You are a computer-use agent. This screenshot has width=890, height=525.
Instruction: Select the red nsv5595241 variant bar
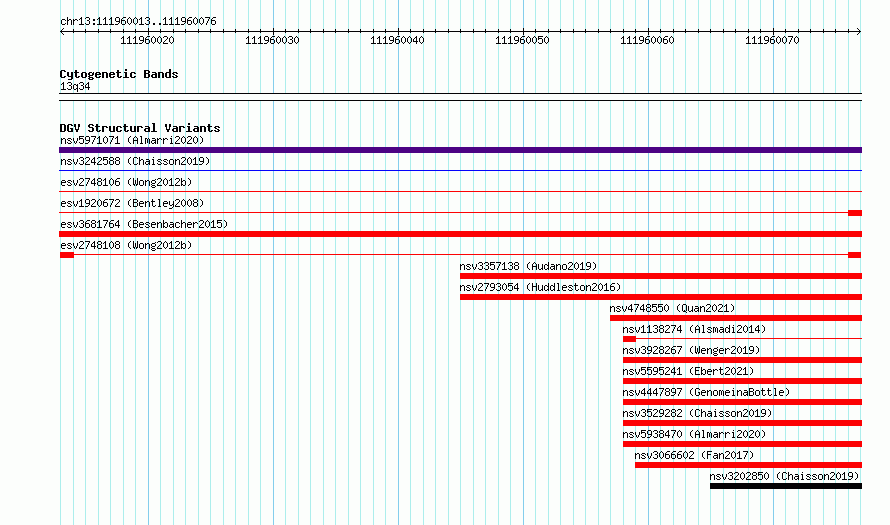pyautogui.click(x=742, y=381)
